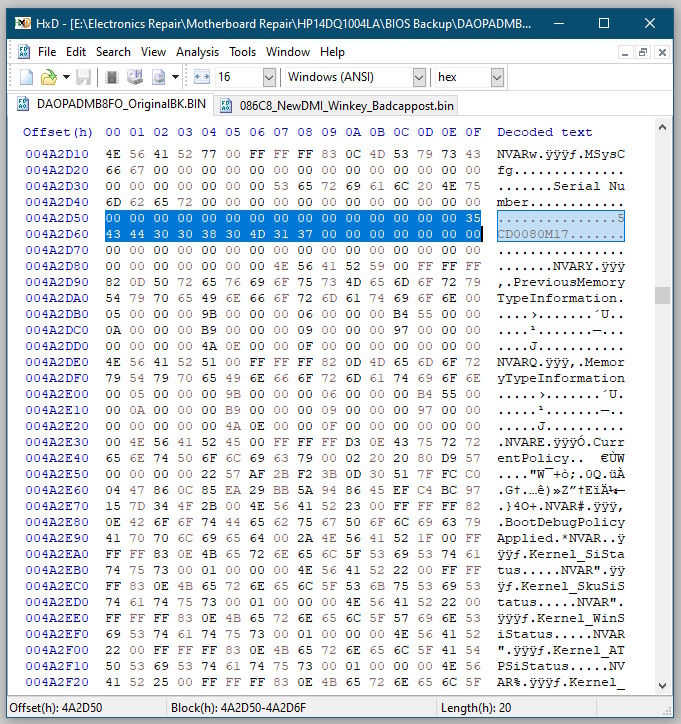
Task: Click offset row 004A2D80
Action: point(57,266)
